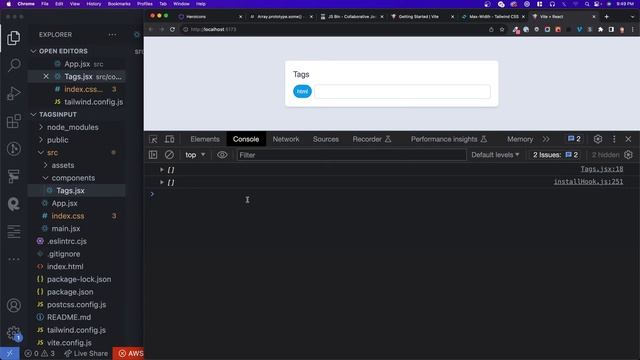The width and height of the screenshot is (640, 360).
Task: Click the remote window indicator in status bar
Action: (x=9, y=353)
